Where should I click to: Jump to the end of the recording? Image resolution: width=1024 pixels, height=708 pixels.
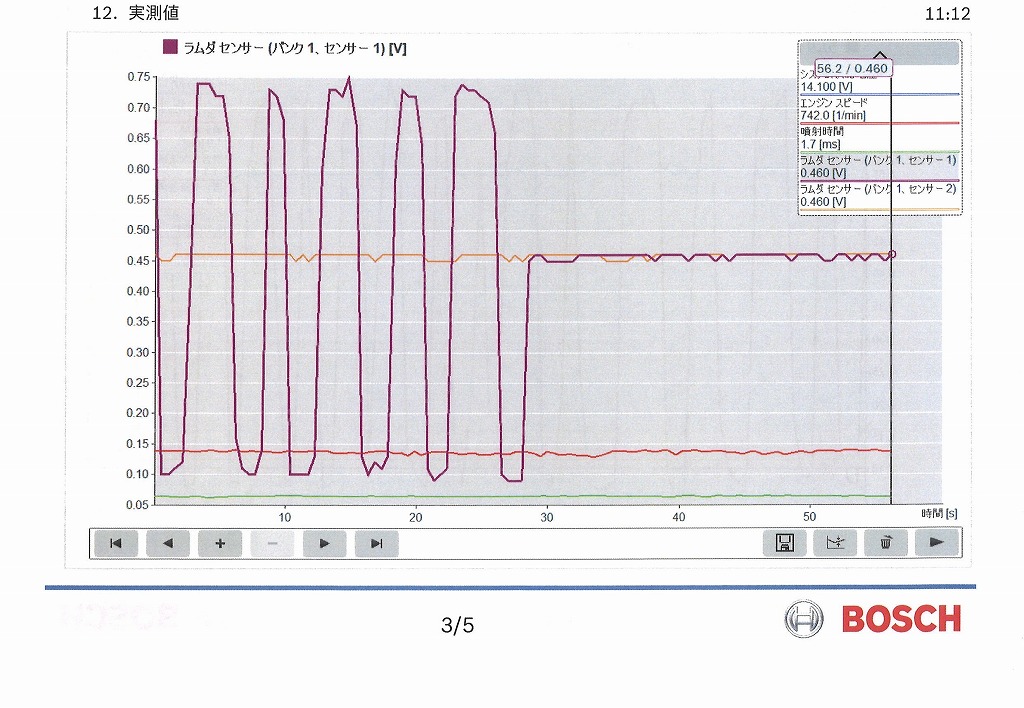tap(377, 544)
